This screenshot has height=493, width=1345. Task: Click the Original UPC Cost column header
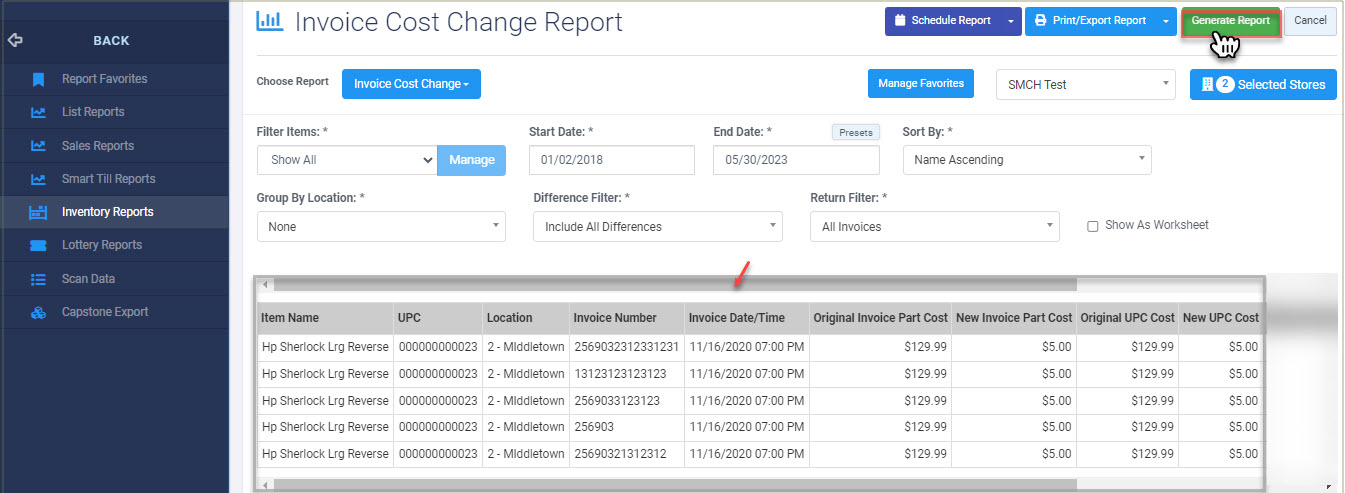tap(1127, 318)
